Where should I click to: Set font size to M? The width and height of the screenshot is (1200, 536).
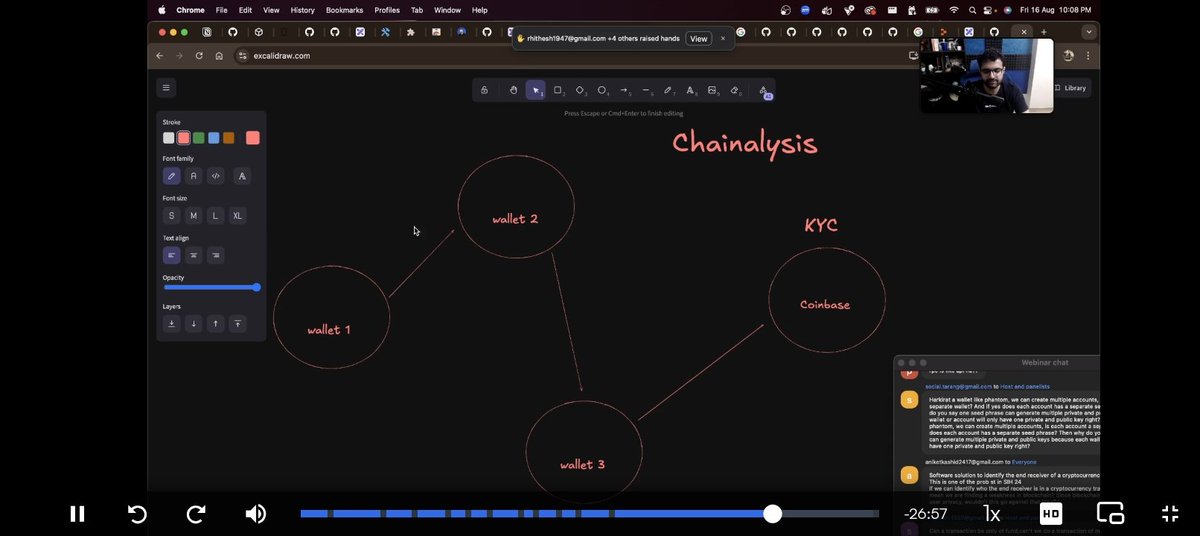tap(194, 216)
